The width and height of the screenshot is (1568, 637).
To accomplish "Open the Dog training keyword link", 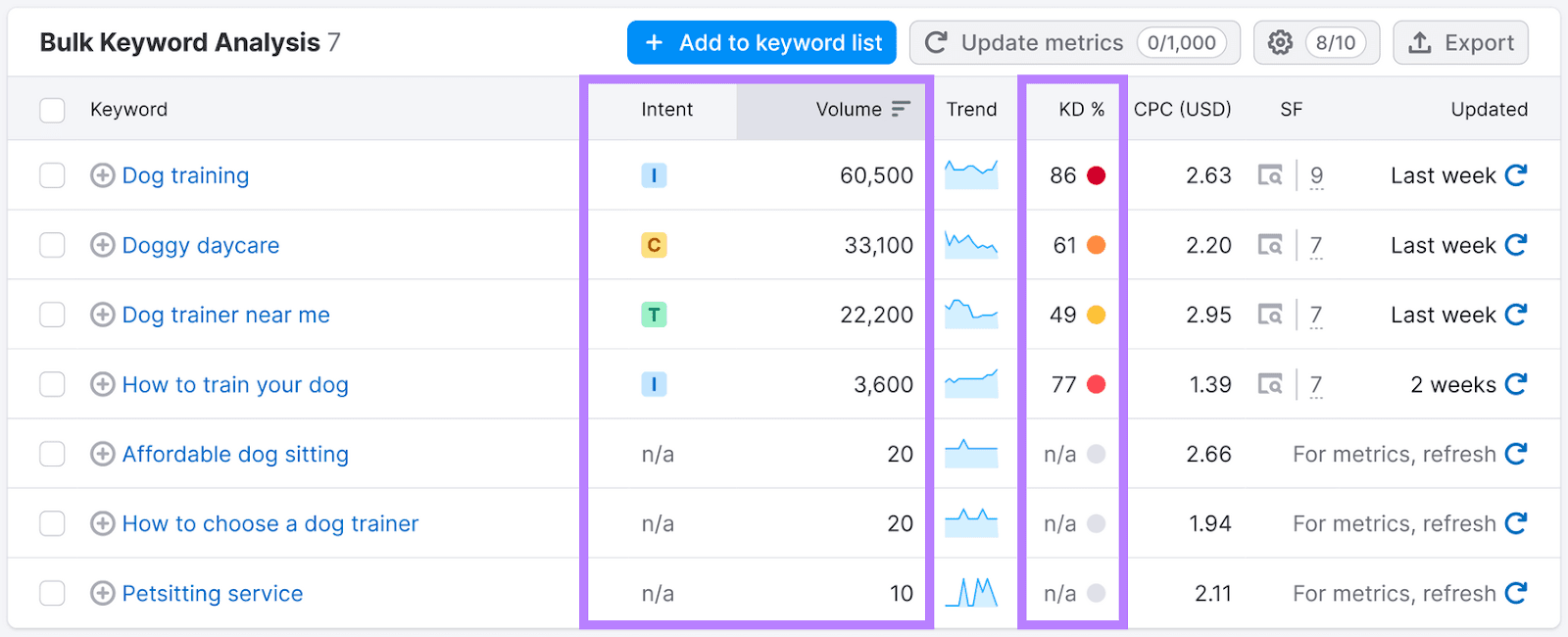I will [x=185, y=175].
